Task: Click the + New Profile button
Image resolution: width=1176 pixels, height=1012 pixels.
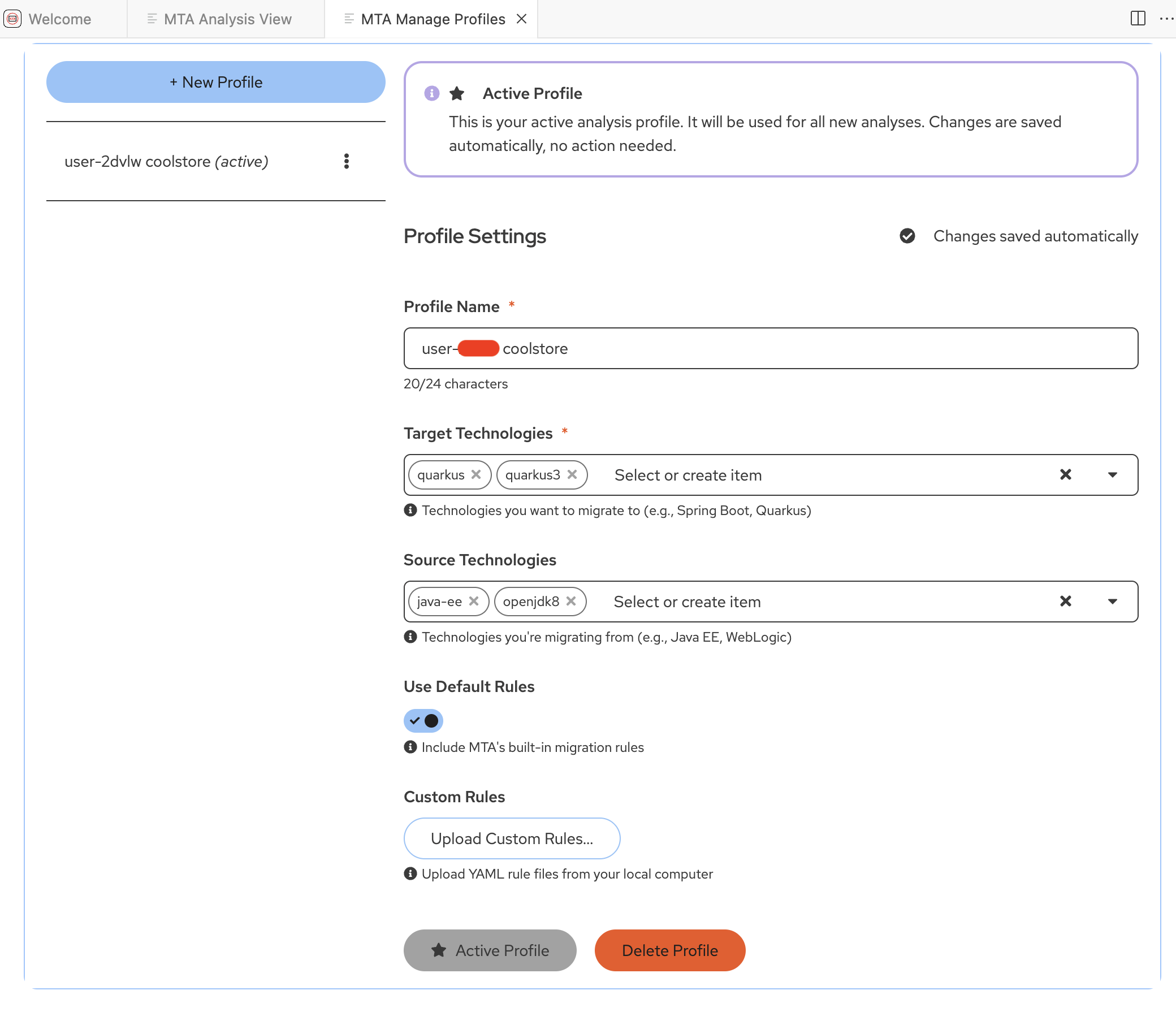Action: [215, 82]
